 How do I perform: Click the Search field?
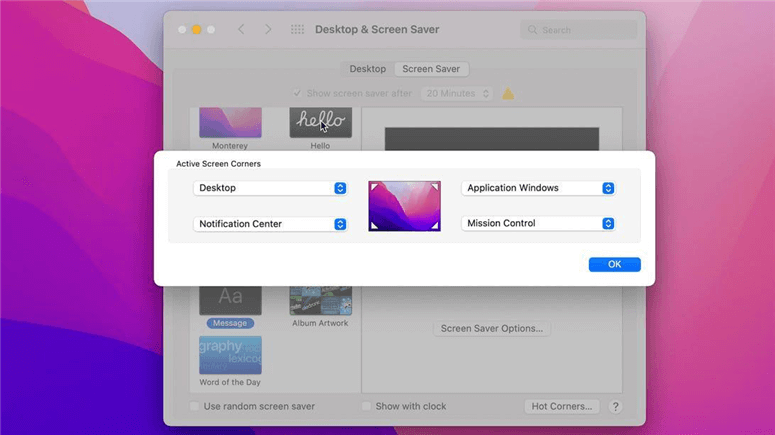(579, 30)
